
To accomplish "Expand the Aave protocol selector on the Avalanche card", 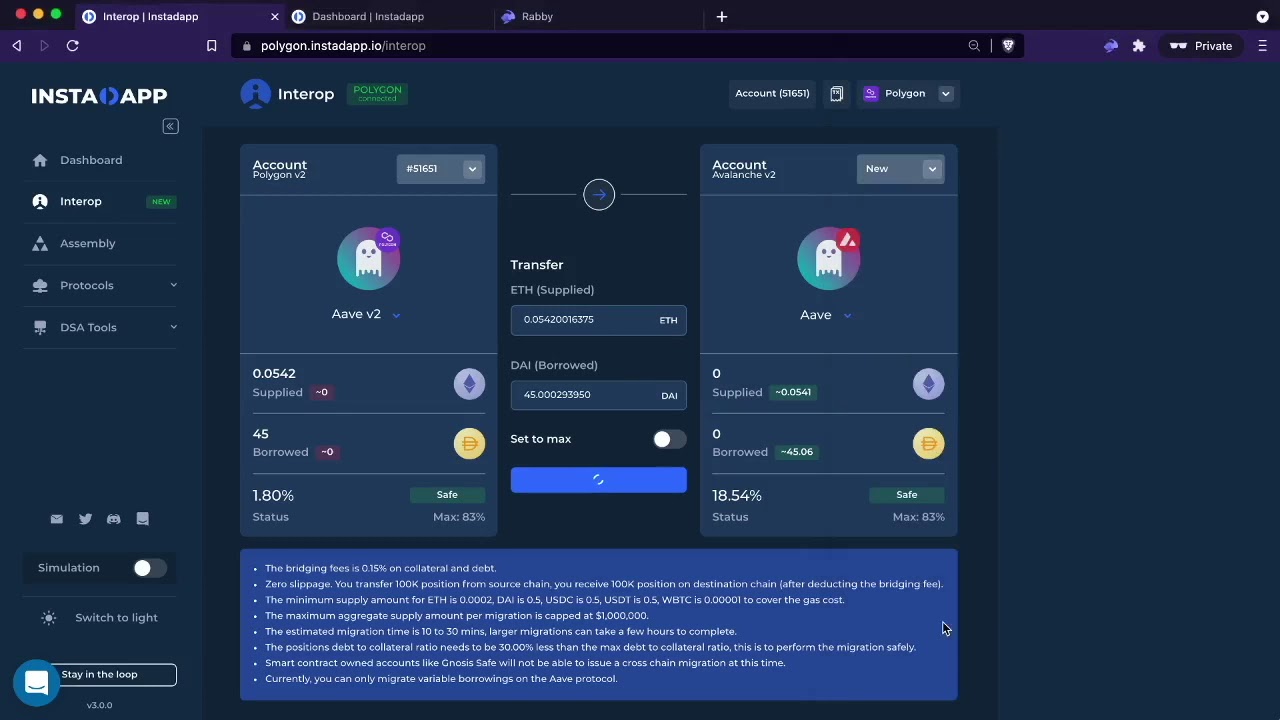I will point(847,316).
